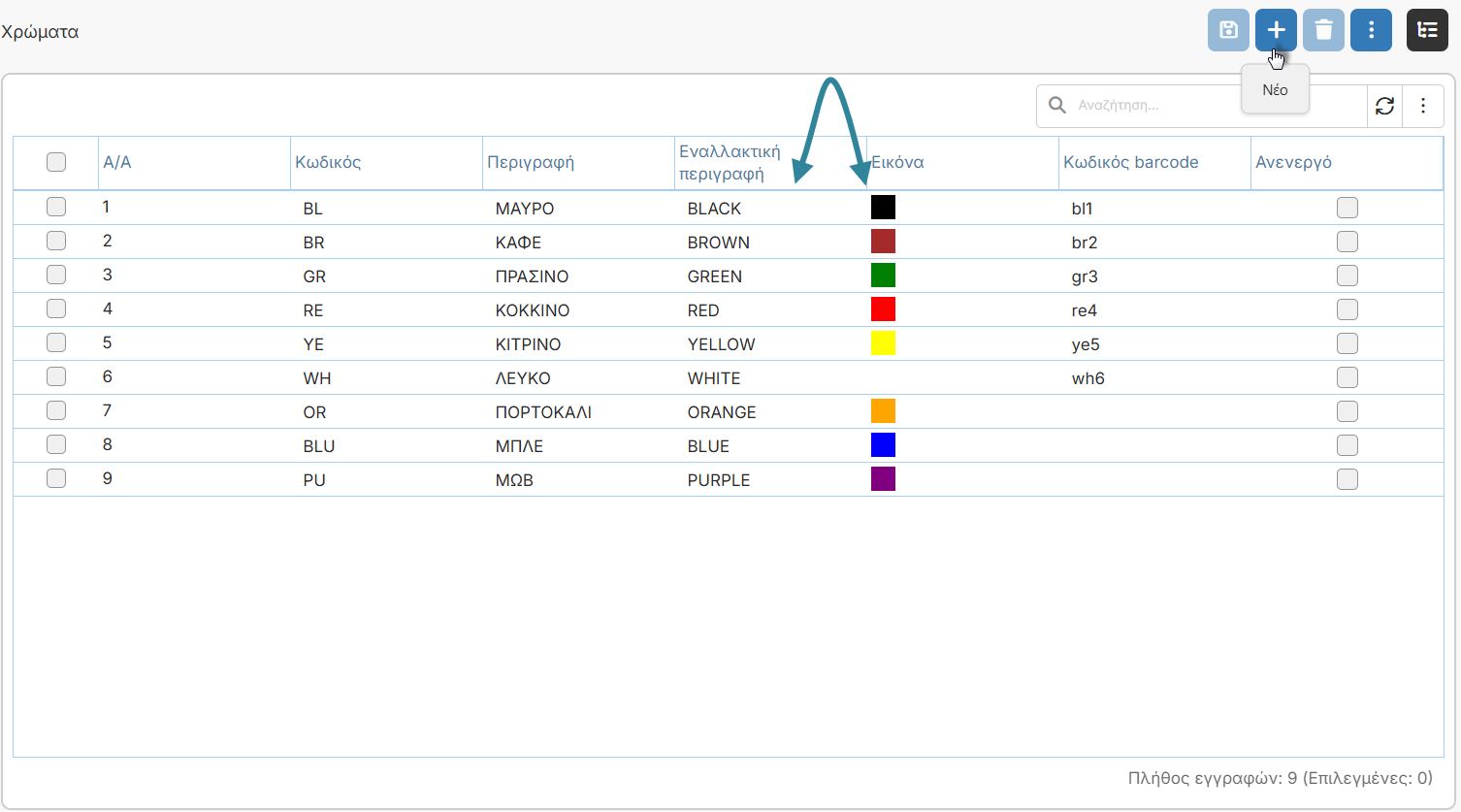Viewport: 1461px width, 812px height.
Task: Toggle Ανενεργό checkbox for YELLOW row
Action: [1347, 343]
